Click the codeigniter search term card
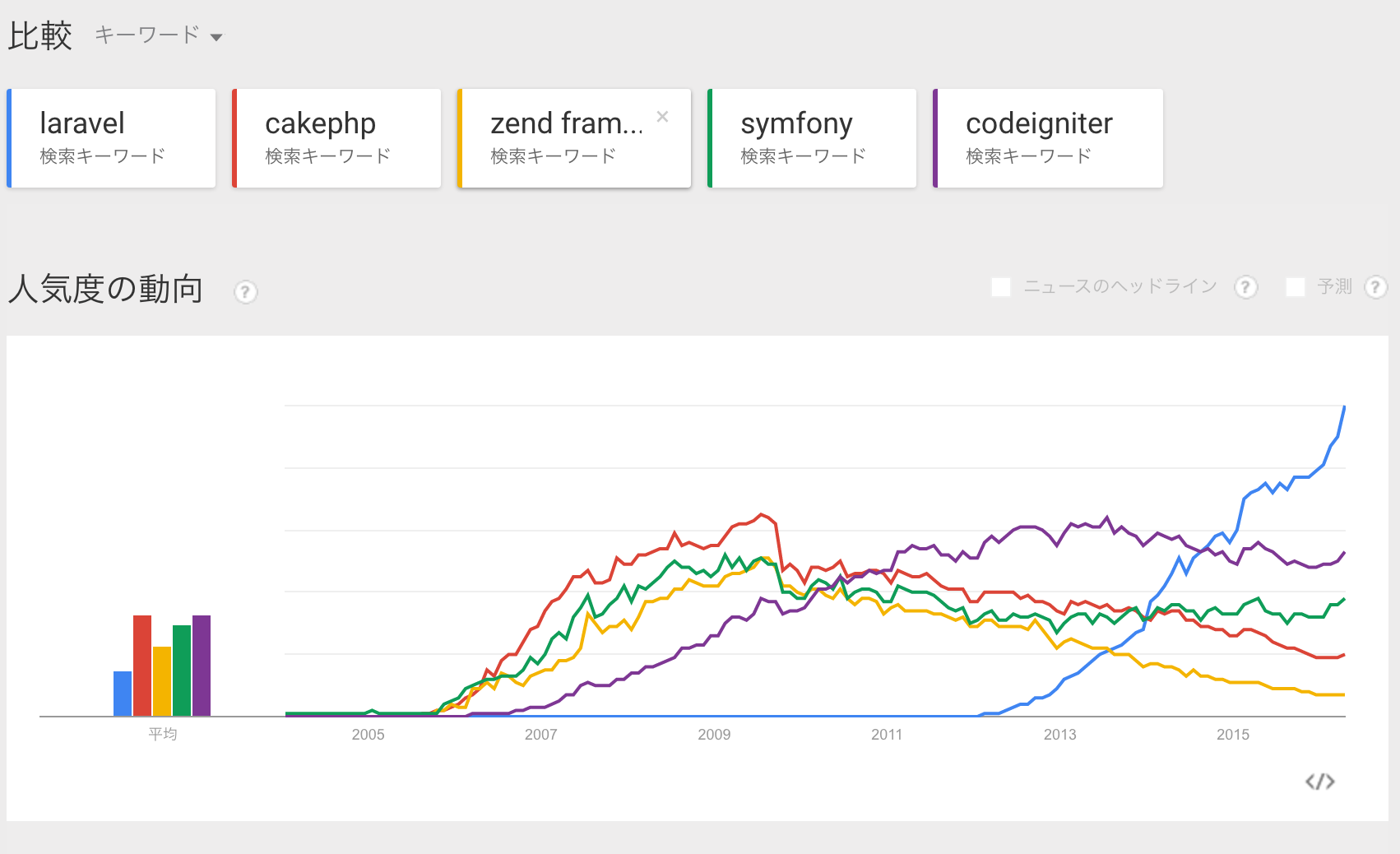Screen dimensions: 1400x854 pyautogui.click(x=1049, y=138)
